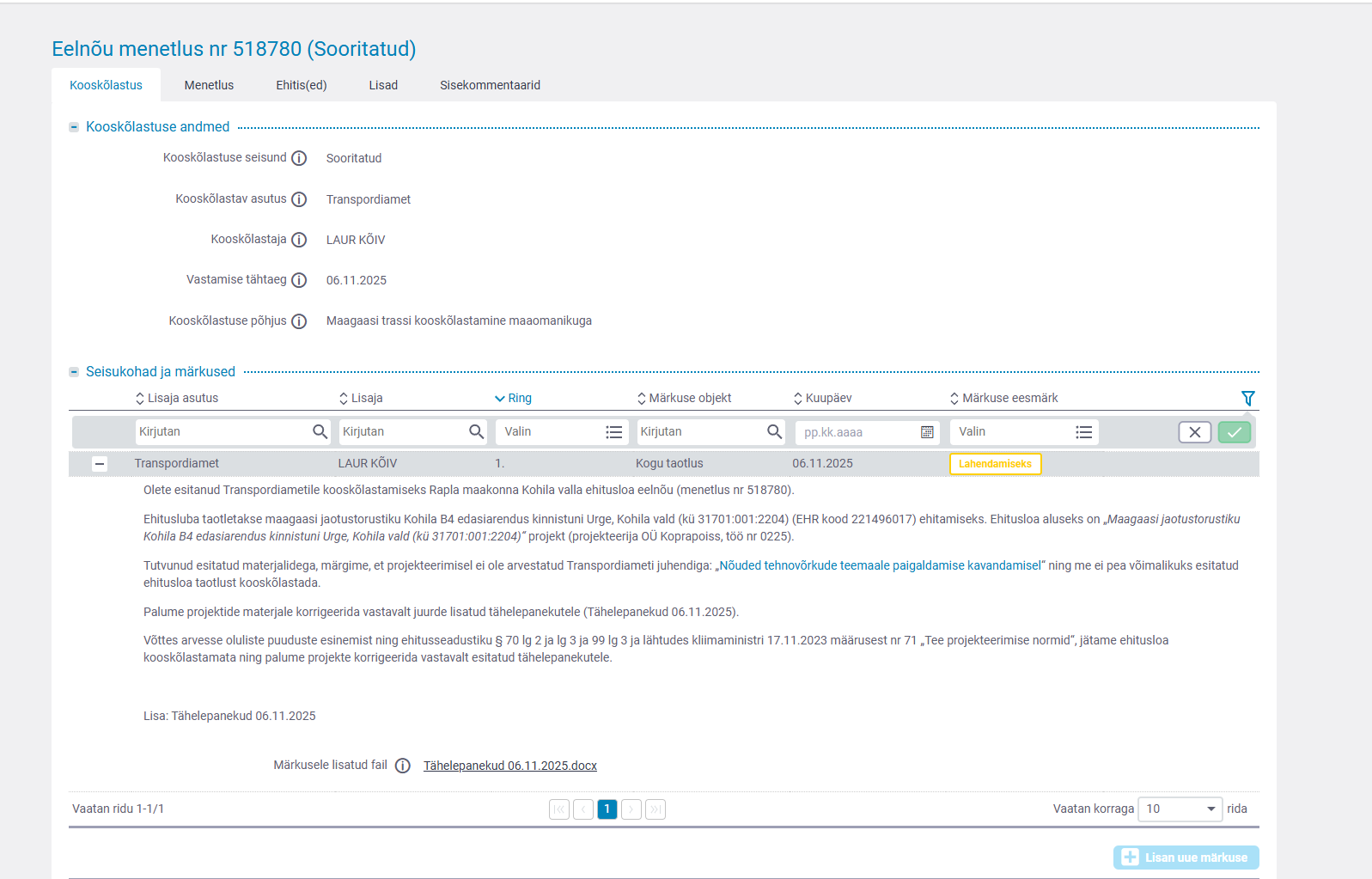
Task: Click the filter funnel icon
Action: click(1247, 398)
